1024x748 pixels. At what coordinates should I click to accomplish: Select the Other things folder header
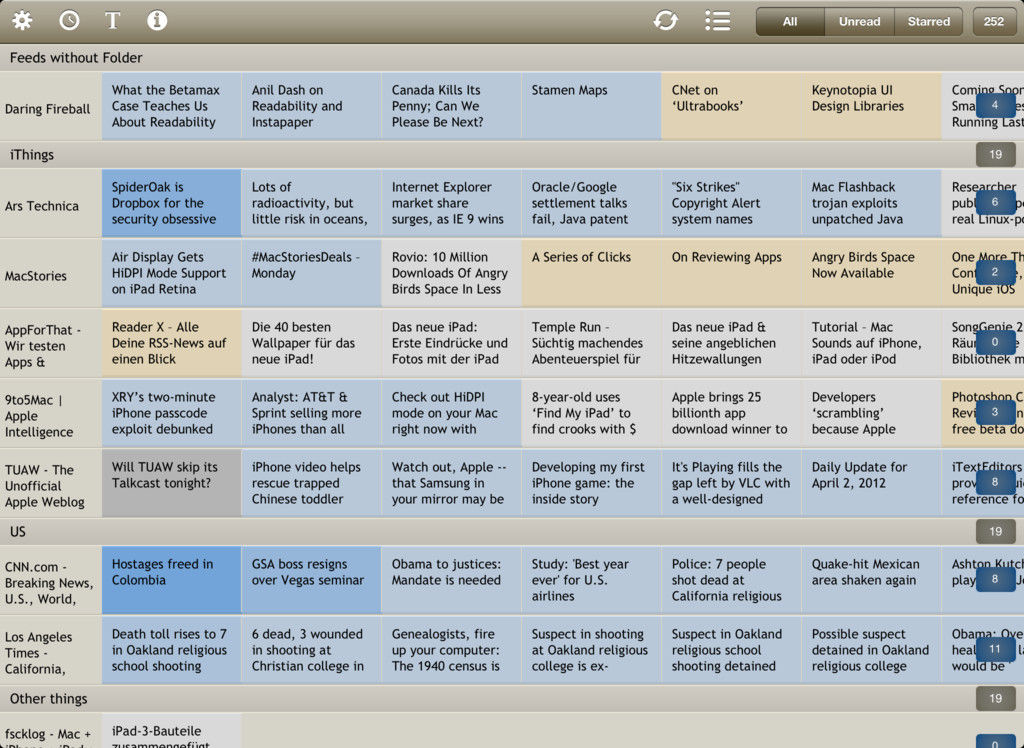(512, 699)
